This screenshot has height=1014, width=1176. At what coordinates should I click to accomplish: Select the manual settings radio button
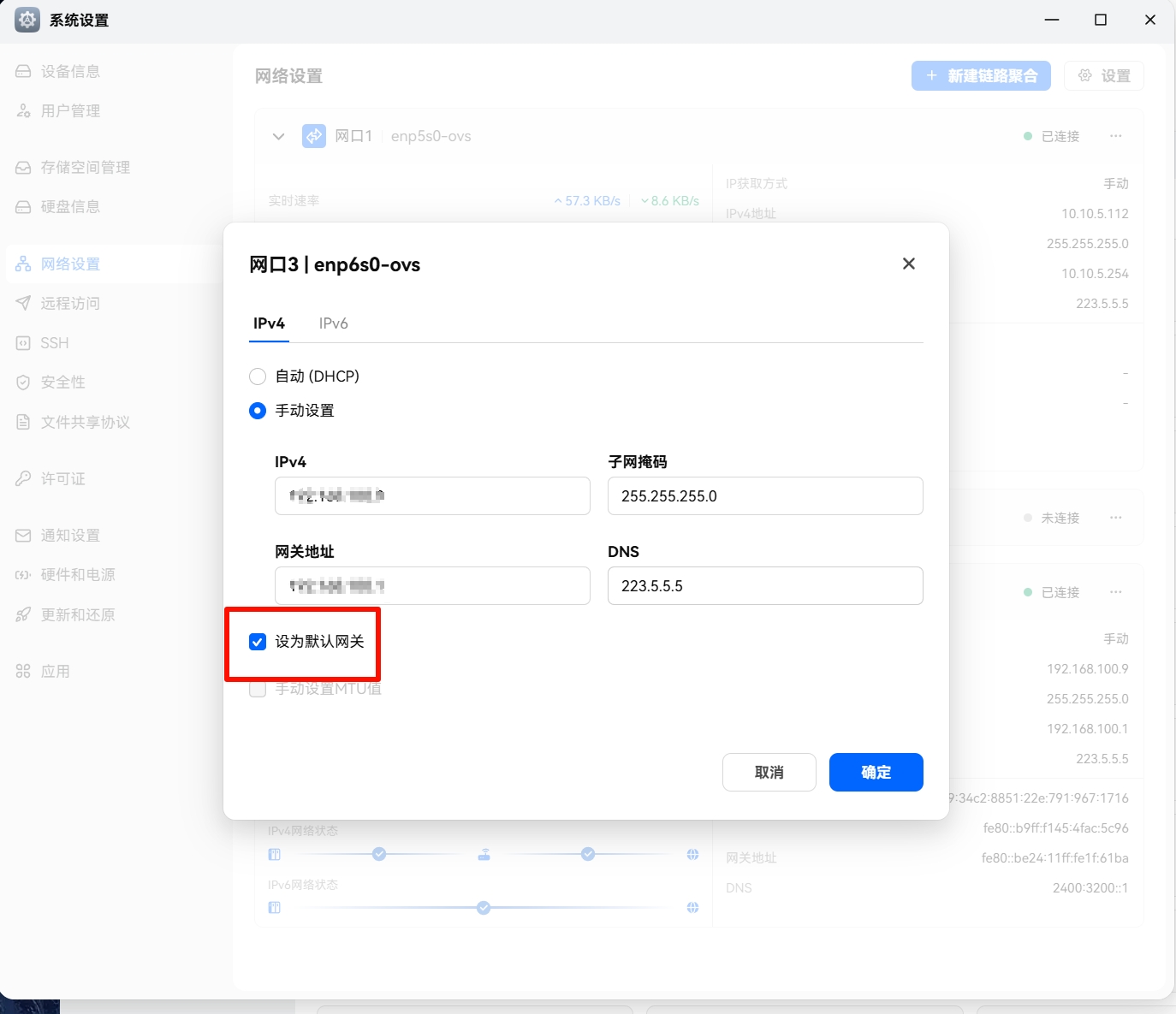[258, 411]
